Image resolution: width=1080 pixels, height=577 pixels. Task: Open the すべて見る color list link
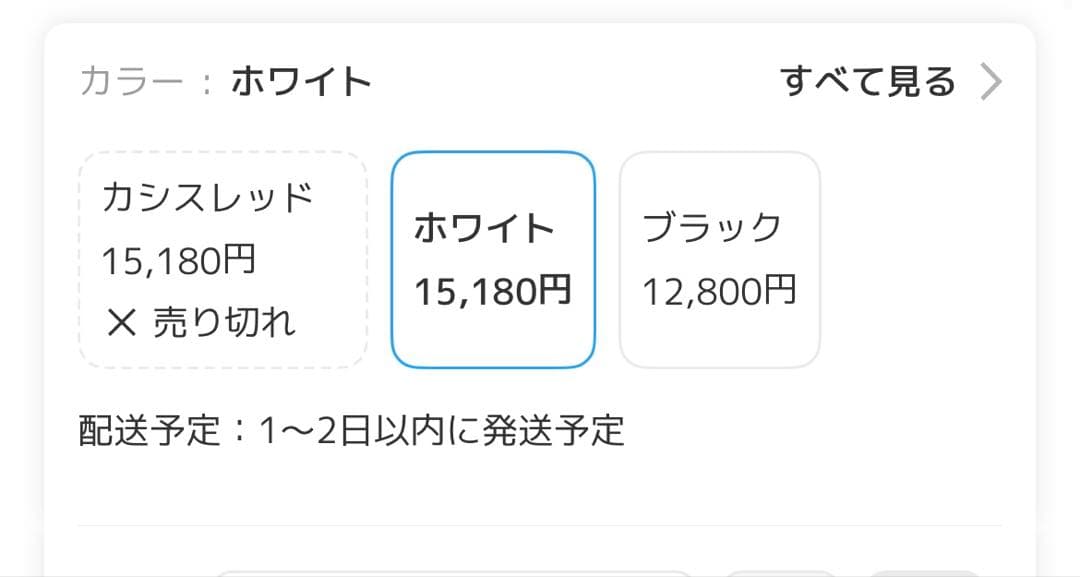tap(867, 82)
